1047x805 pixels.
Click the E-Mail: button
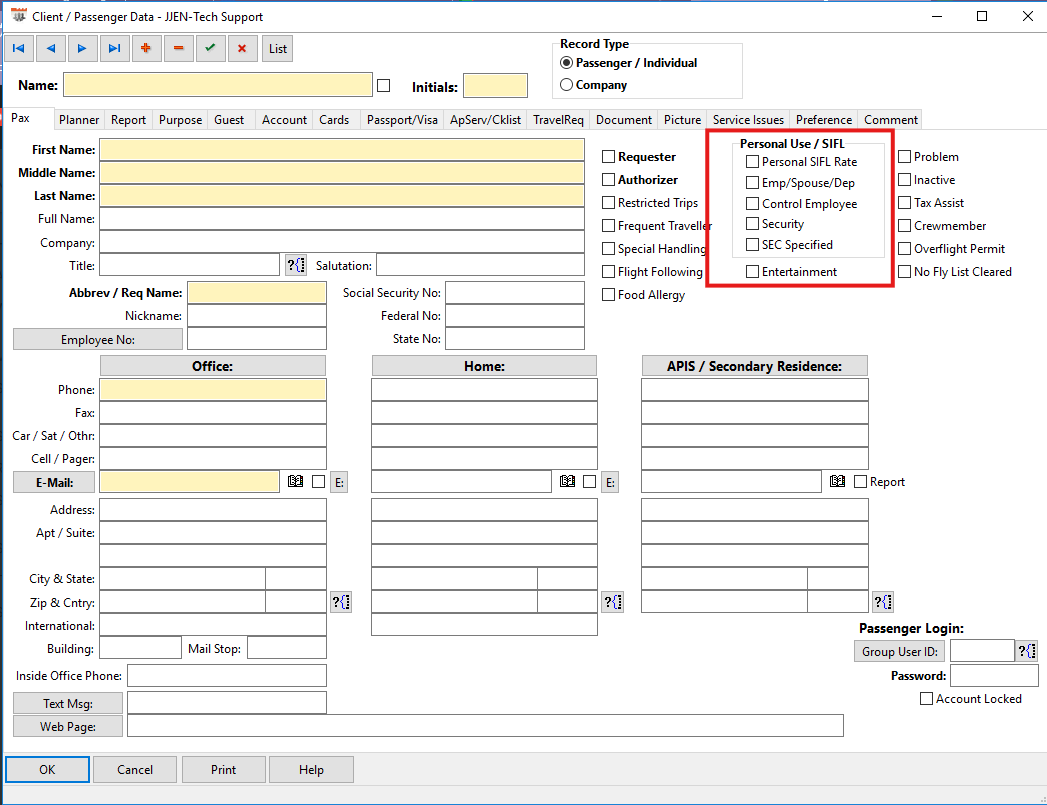coord(54,482)
